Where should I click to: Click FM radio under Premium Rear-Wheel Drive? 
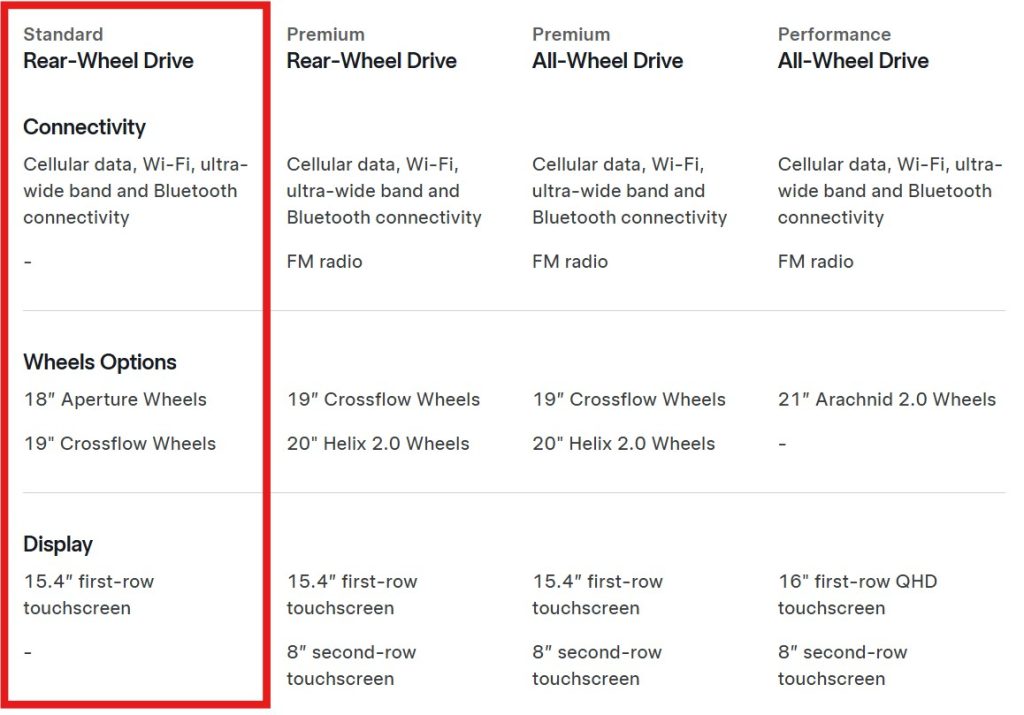coord(324,262)
